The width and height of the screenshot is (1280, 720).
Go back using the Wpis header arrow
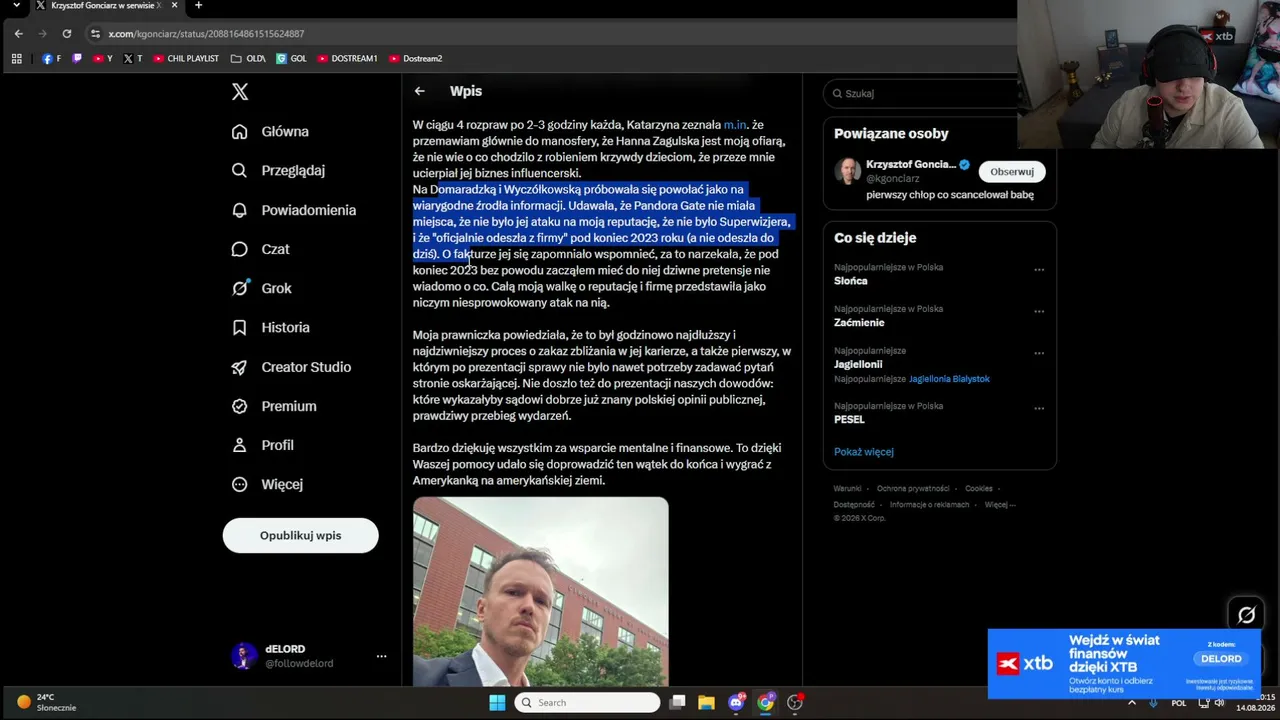click(420, 91)
